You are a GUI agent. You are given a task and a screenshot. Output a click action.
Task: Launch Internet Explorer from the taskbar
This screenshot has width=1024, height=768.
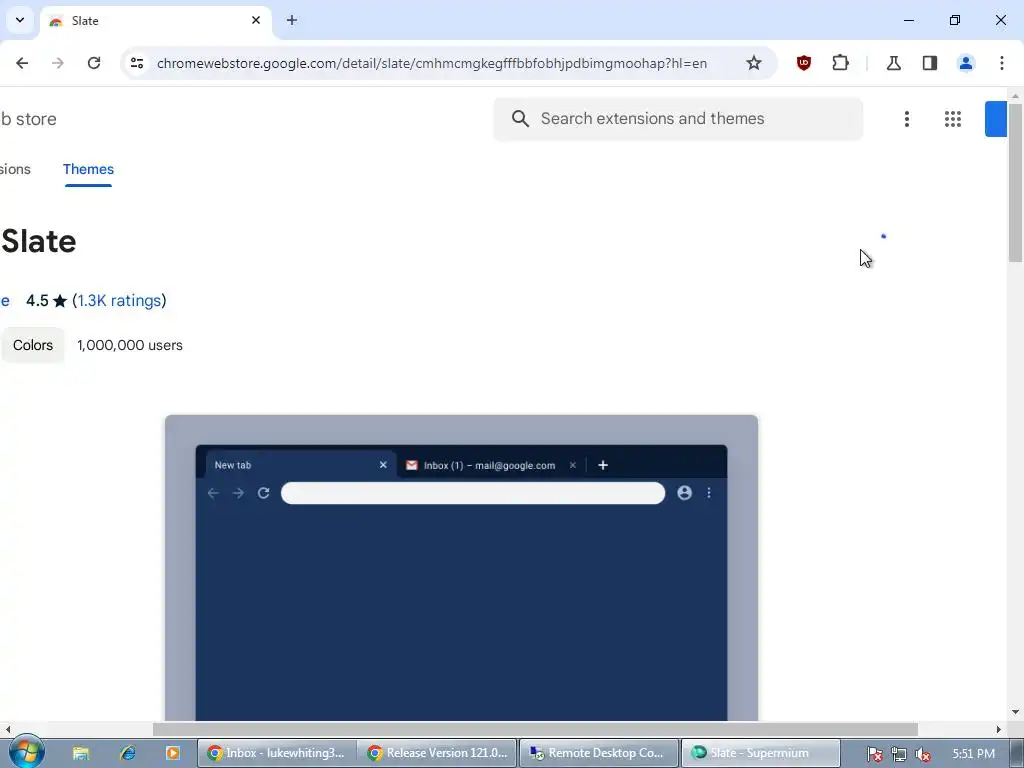tap(127, 753)
